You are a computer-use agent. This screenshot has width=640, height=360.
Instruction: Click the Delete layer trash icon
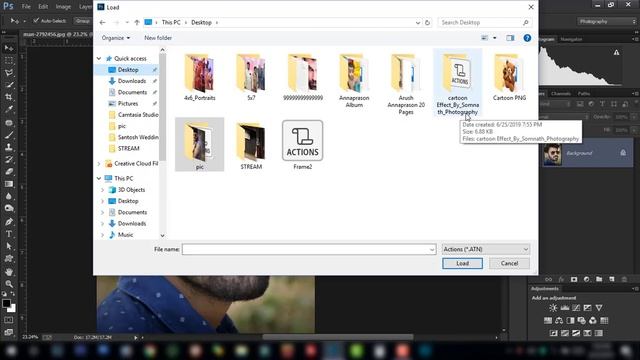pos(624,279)
